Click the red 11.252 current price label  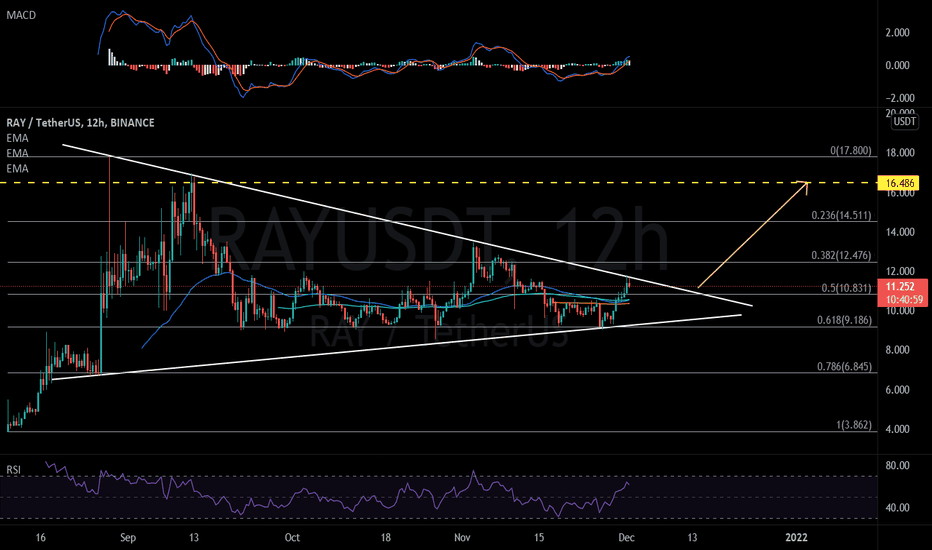902,287
